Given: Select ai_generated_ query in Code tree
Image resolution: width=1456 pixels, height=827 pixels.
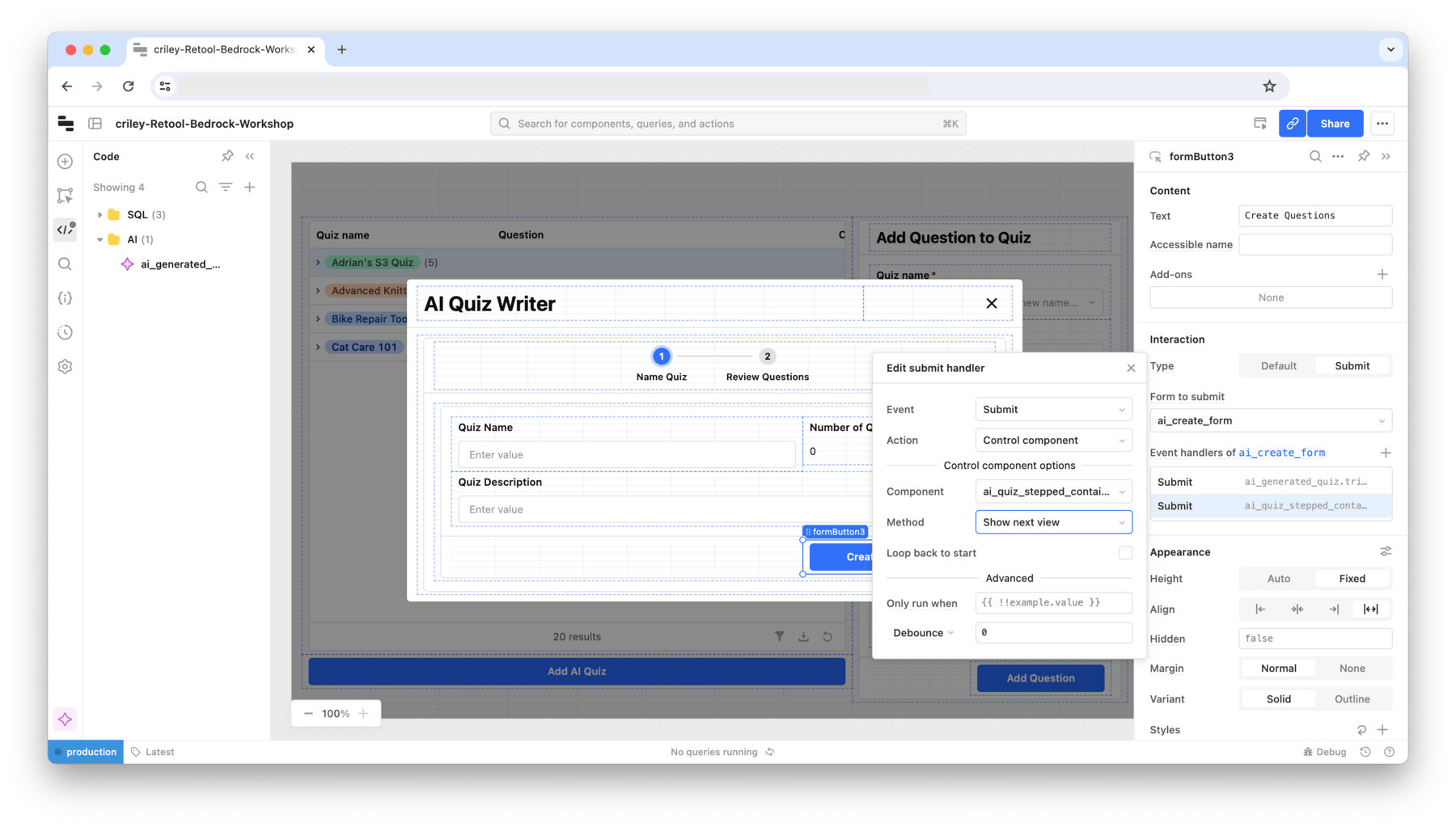Looking at the screenshot, I should click(180, 264).
